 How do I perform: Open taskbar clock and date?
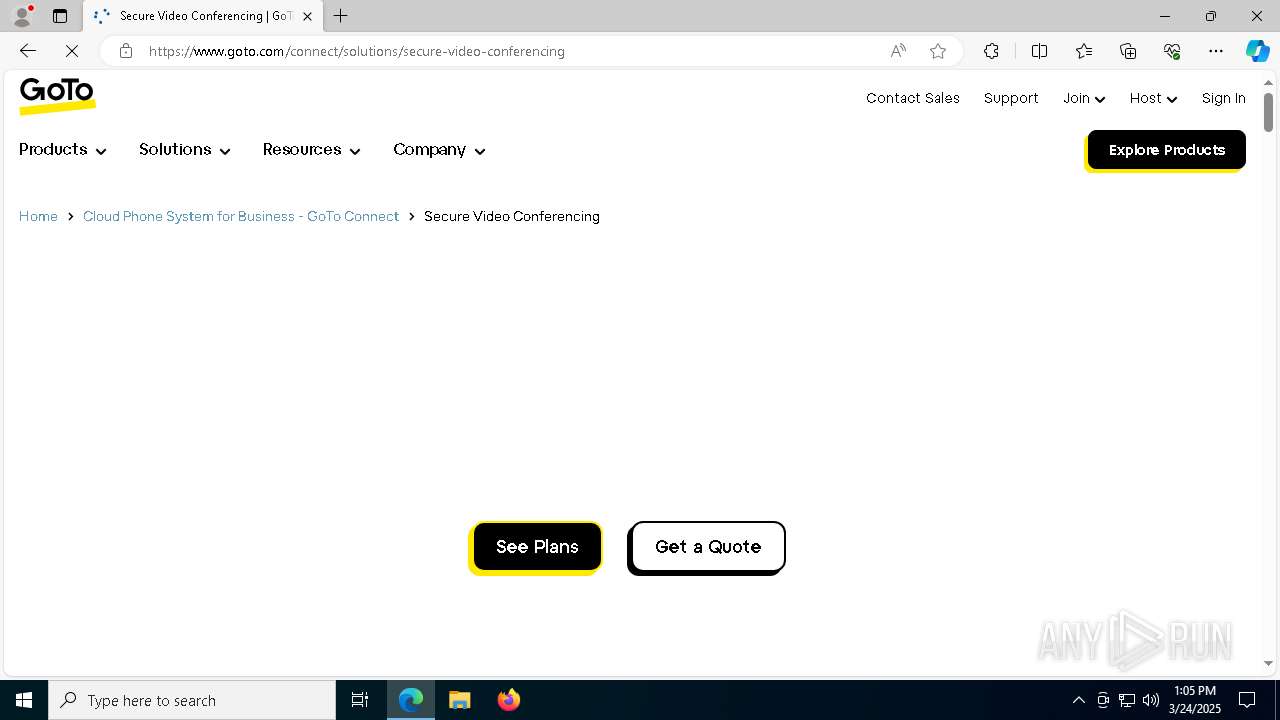[1195, 700]
